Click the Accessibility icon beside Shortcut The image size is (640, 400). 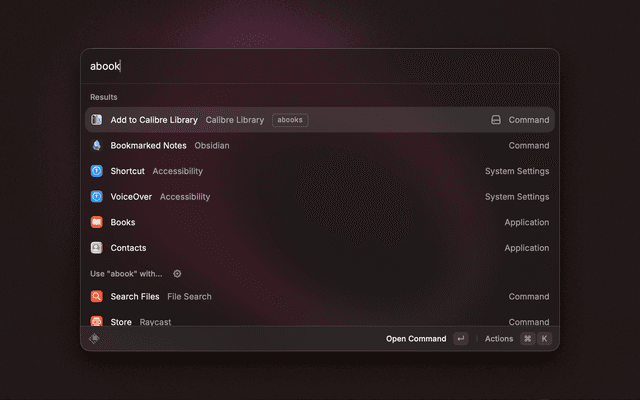[96, 171]
